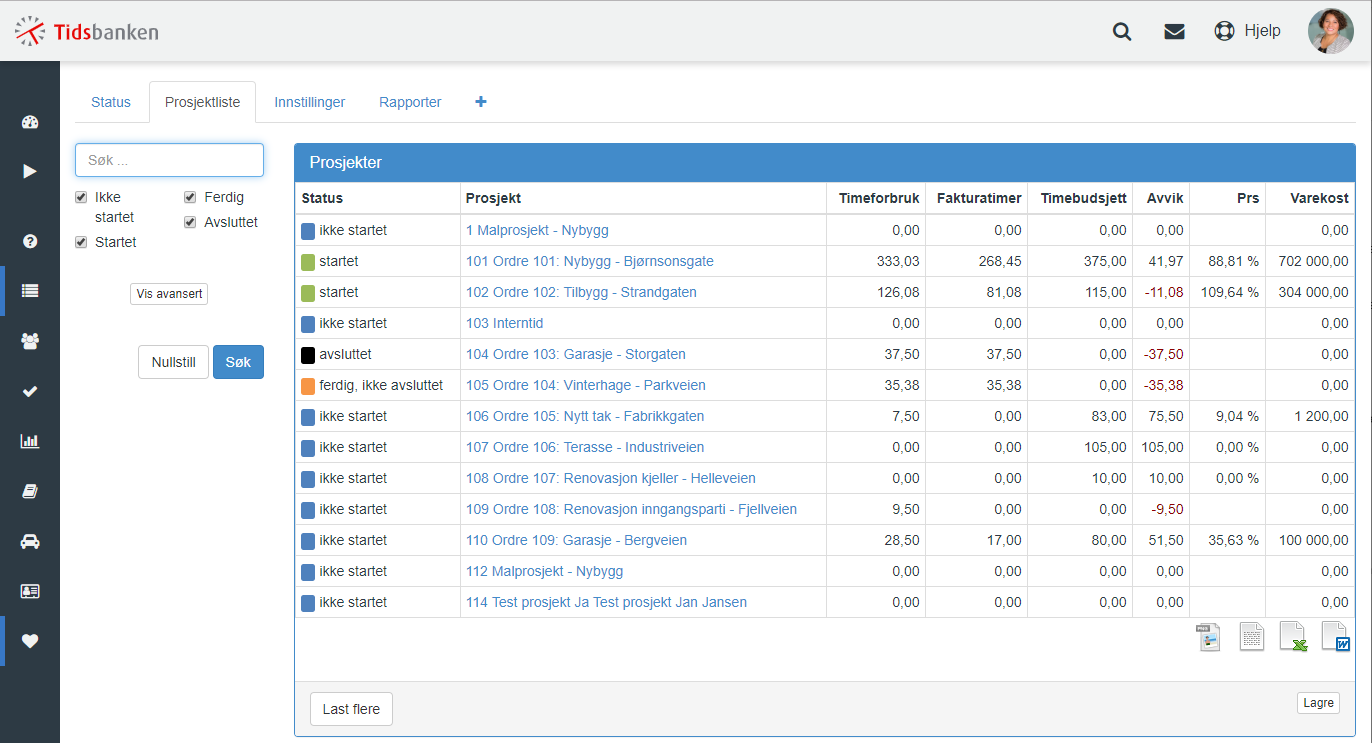
Task: Click the Søk search input field
Action: point(169,160)
